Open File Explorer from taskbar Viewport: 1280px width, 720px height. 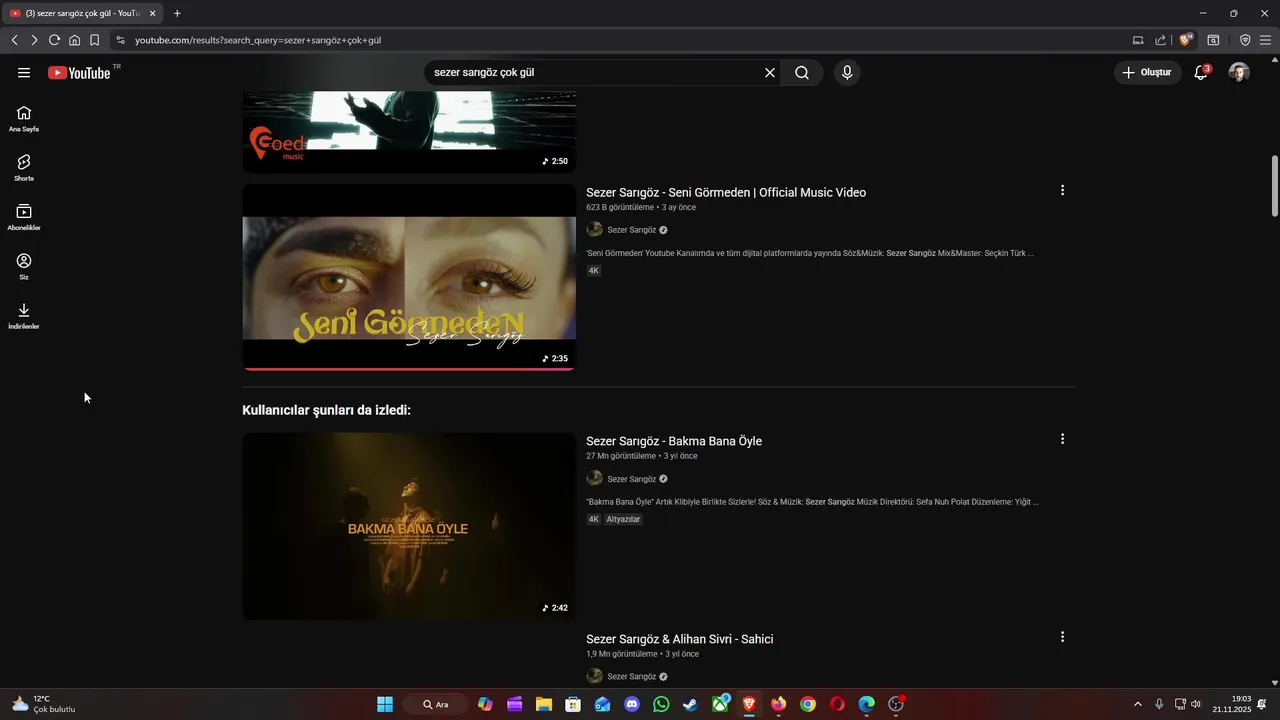click(x=544, y=704)
